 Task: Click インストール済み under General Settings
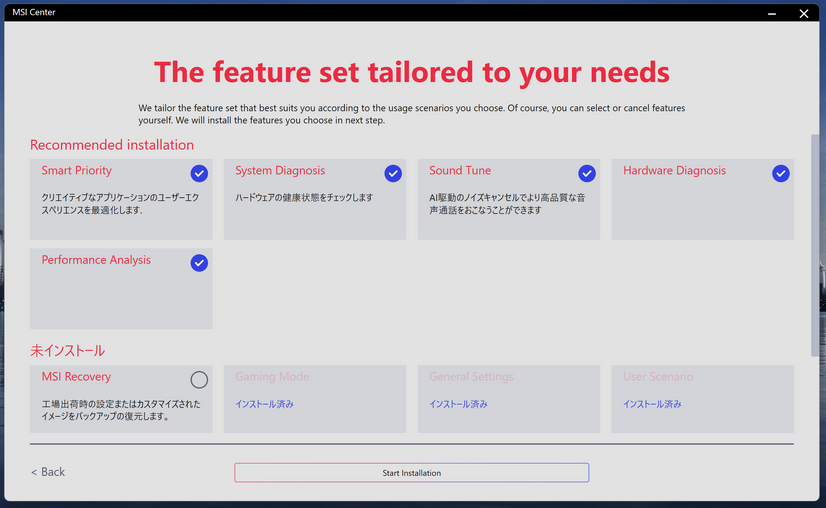coord(458,404)
